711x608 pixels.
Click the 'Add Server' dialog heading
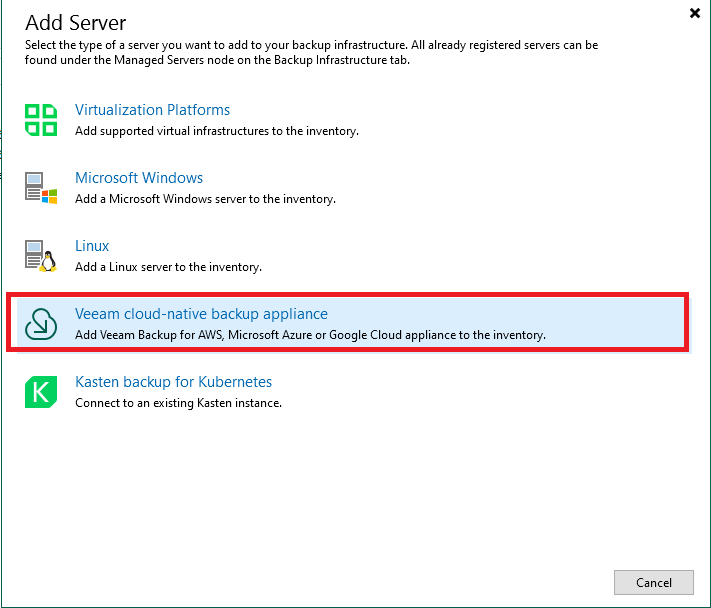(75, 23)
